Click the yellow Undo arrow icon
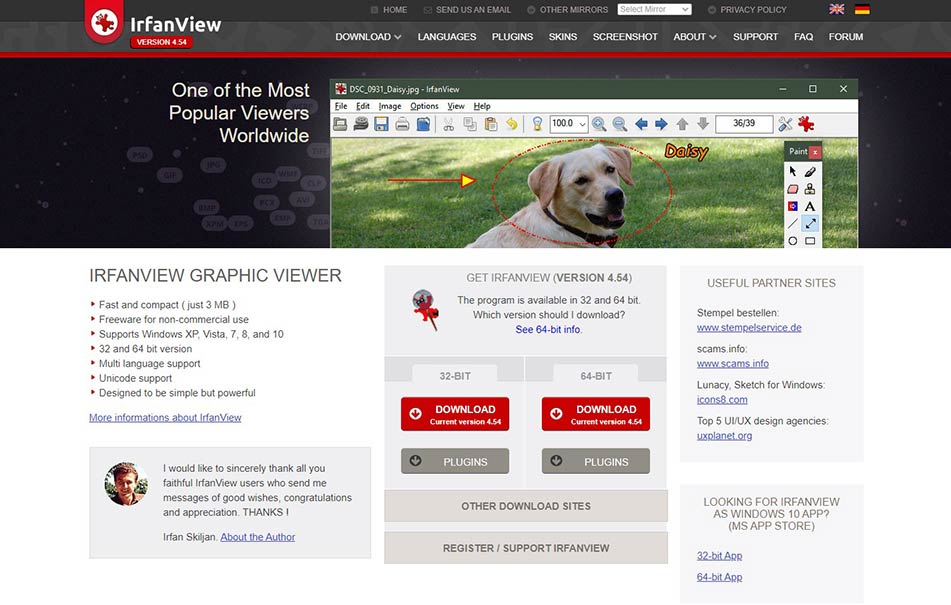This screenshot has height=605, width=951. [x=512, y=124]
